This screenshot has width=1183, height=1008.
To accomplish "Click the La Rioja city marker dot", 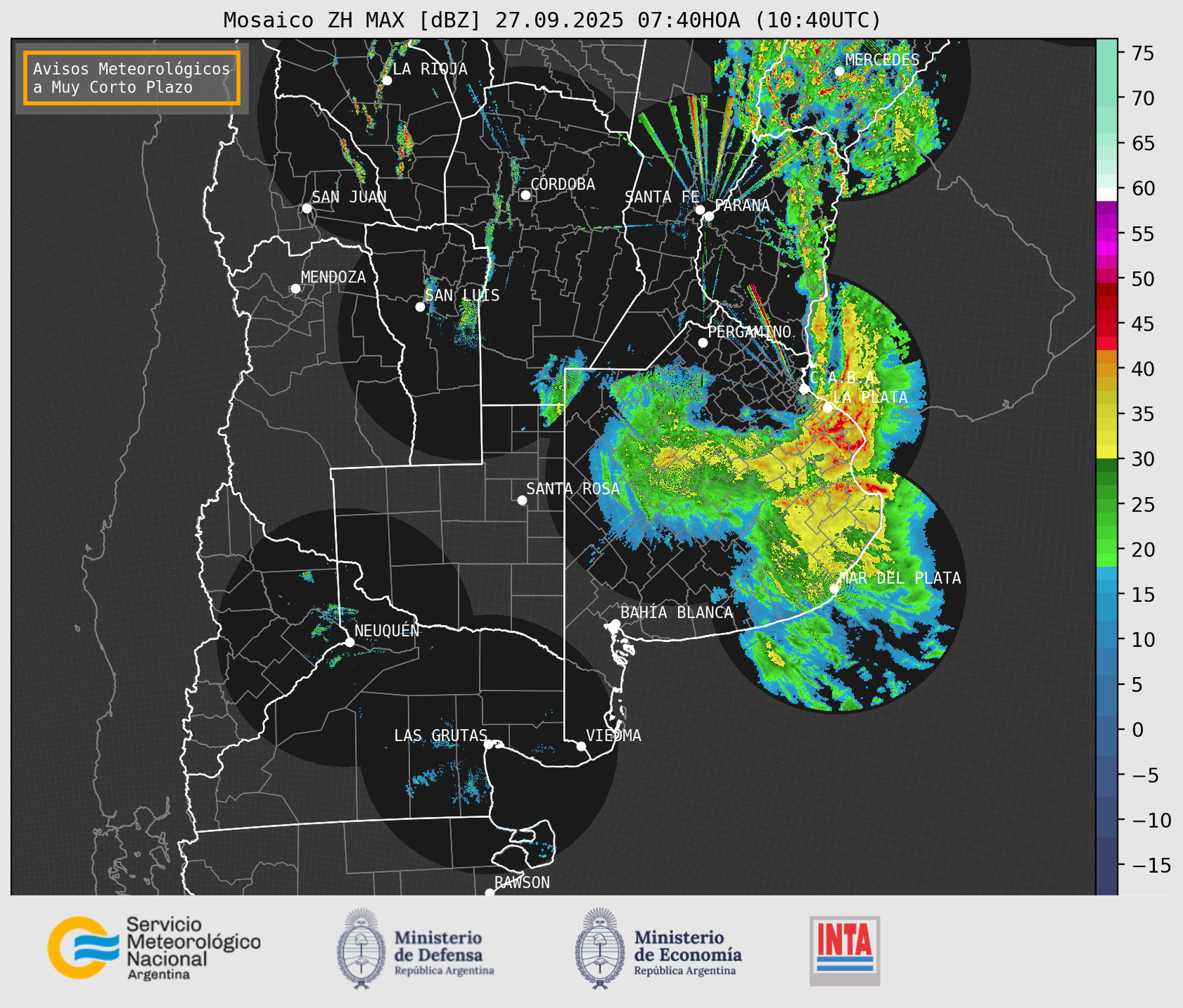I will tap(386, 81).
